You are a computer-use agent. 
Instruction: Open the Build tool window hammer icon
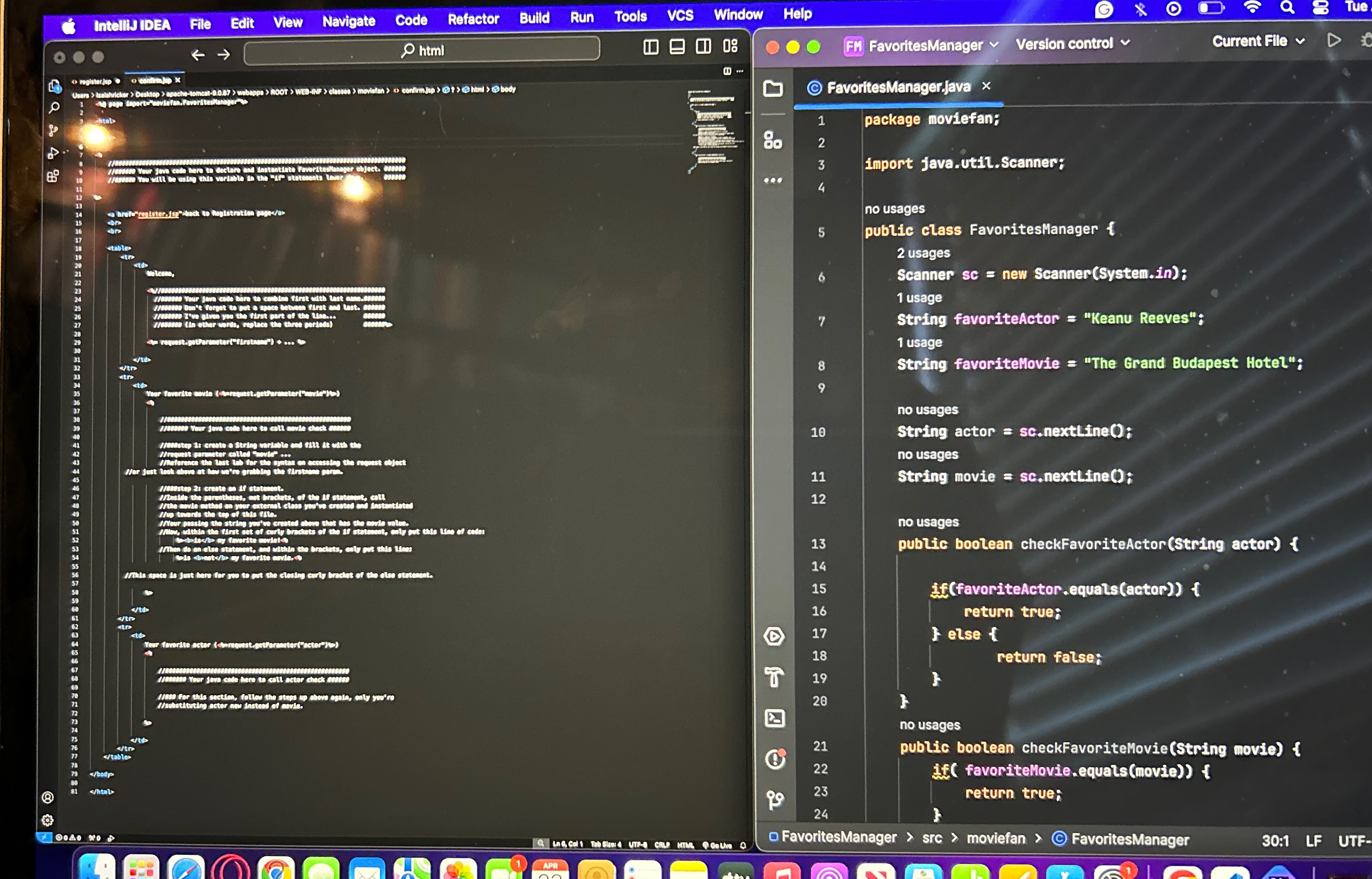pyautogui.click(x=774, y=678)
